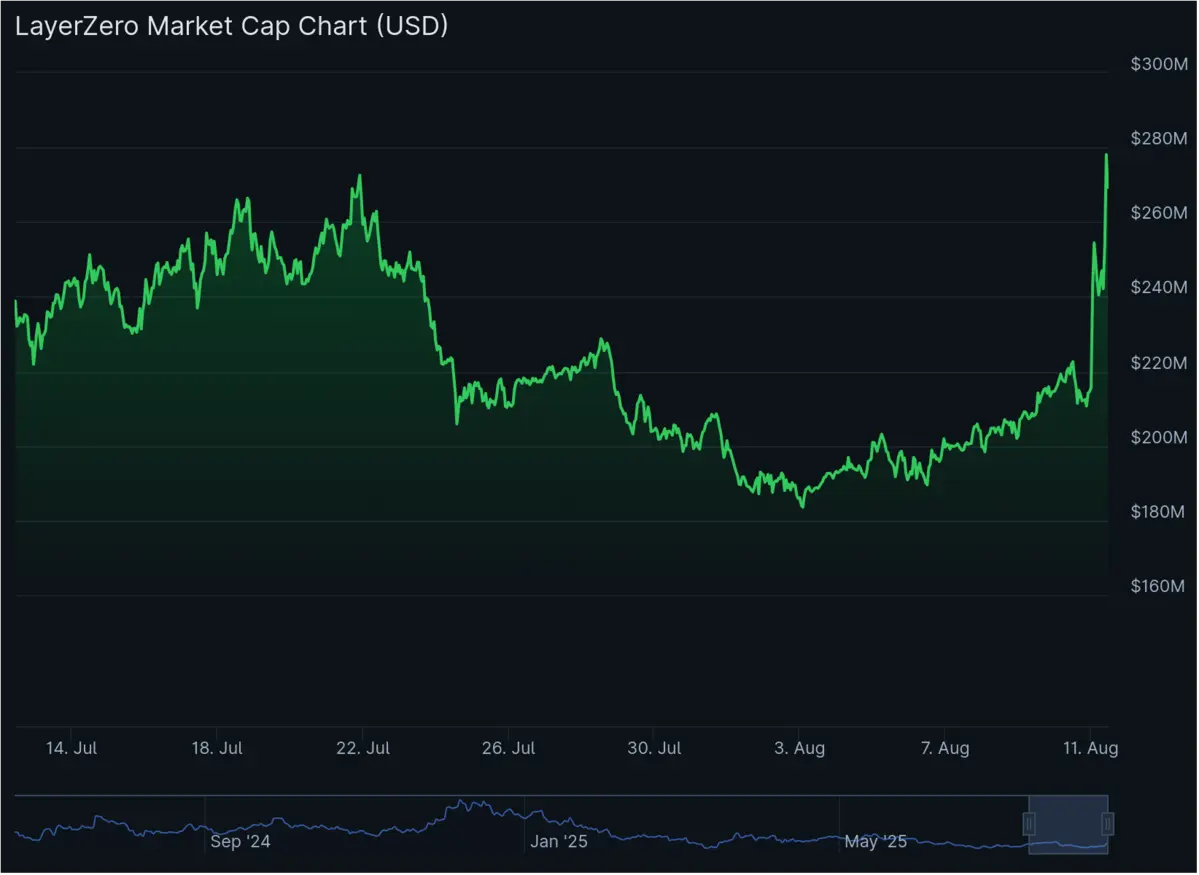Click the $300M price label

(1159, 63)
